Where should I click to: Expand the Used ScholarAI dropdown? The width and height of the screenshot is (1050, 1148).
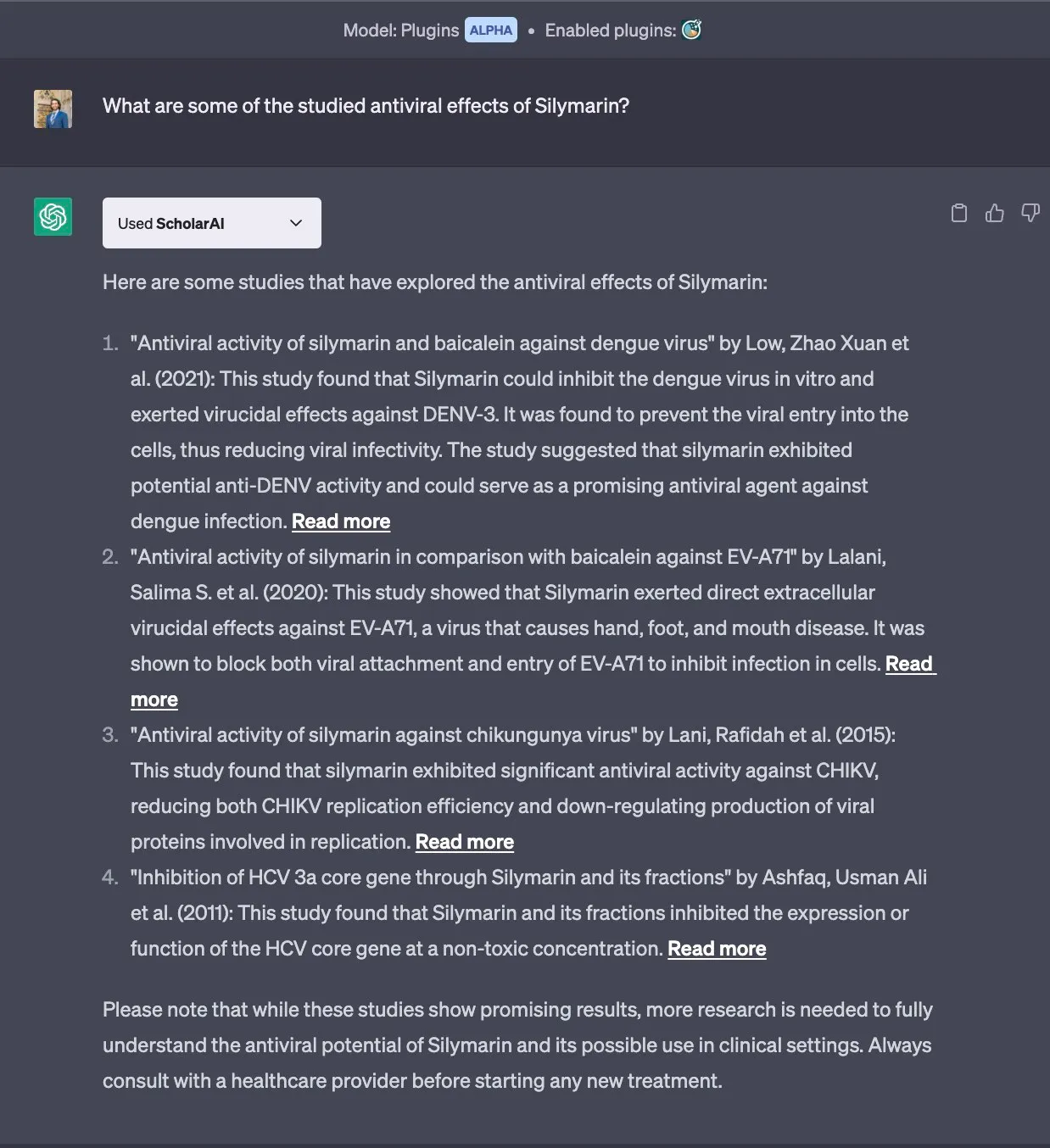pyautogui.click(x=211, y=223)
